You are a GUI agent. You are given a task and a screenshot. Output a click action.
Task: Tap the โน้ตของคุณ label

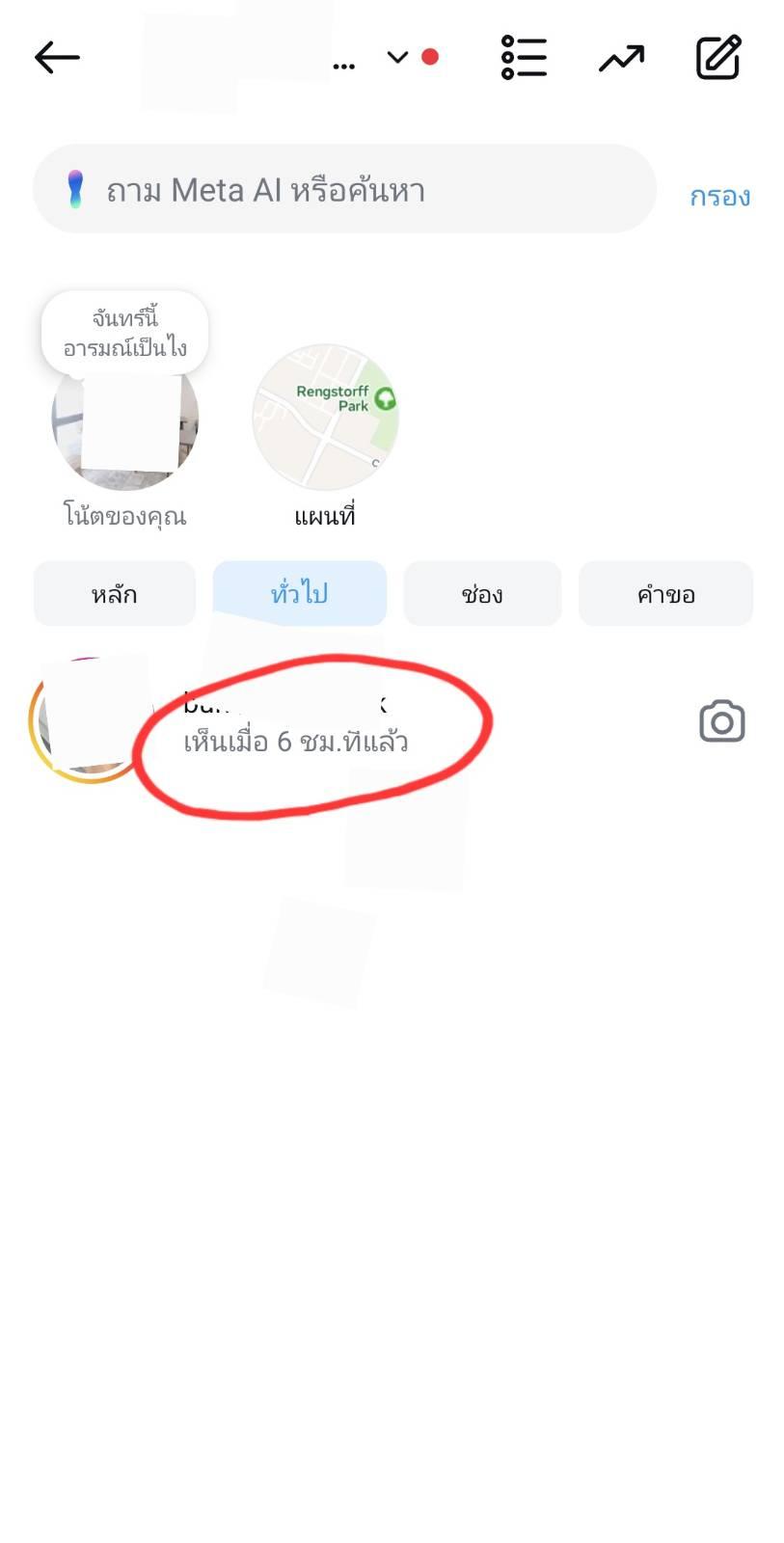[x=125, y=516]
